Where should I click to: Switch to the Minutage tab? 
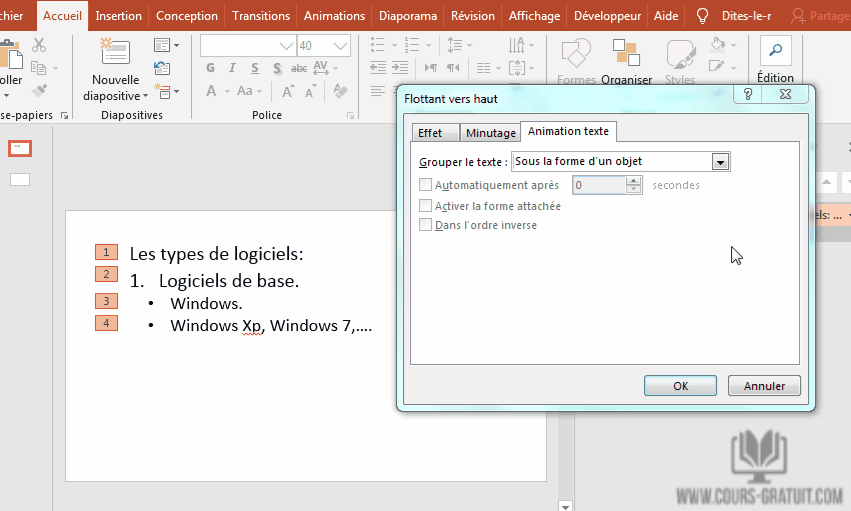491,133
